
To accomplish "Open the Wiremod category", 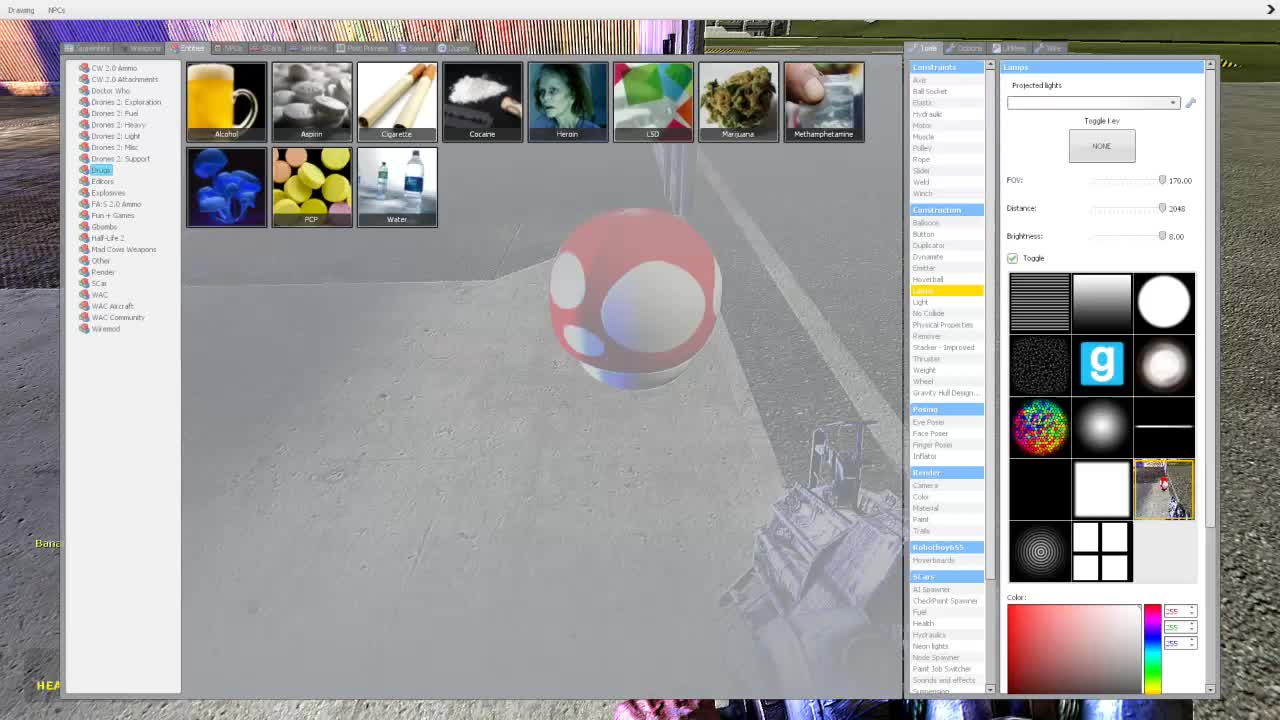I will point(105,329).
